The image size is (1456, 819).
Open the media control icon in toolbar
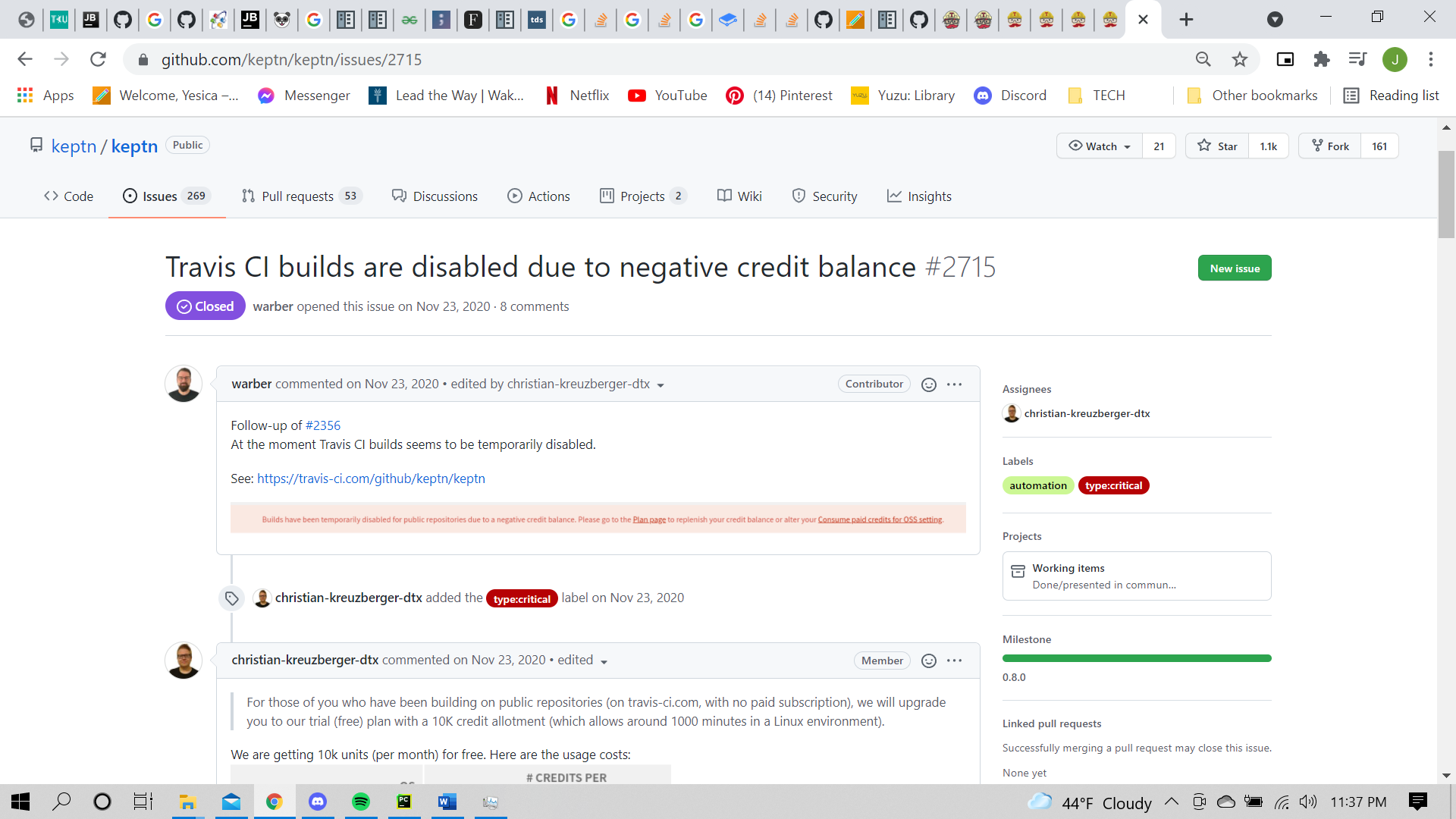tap(1358, 59)
